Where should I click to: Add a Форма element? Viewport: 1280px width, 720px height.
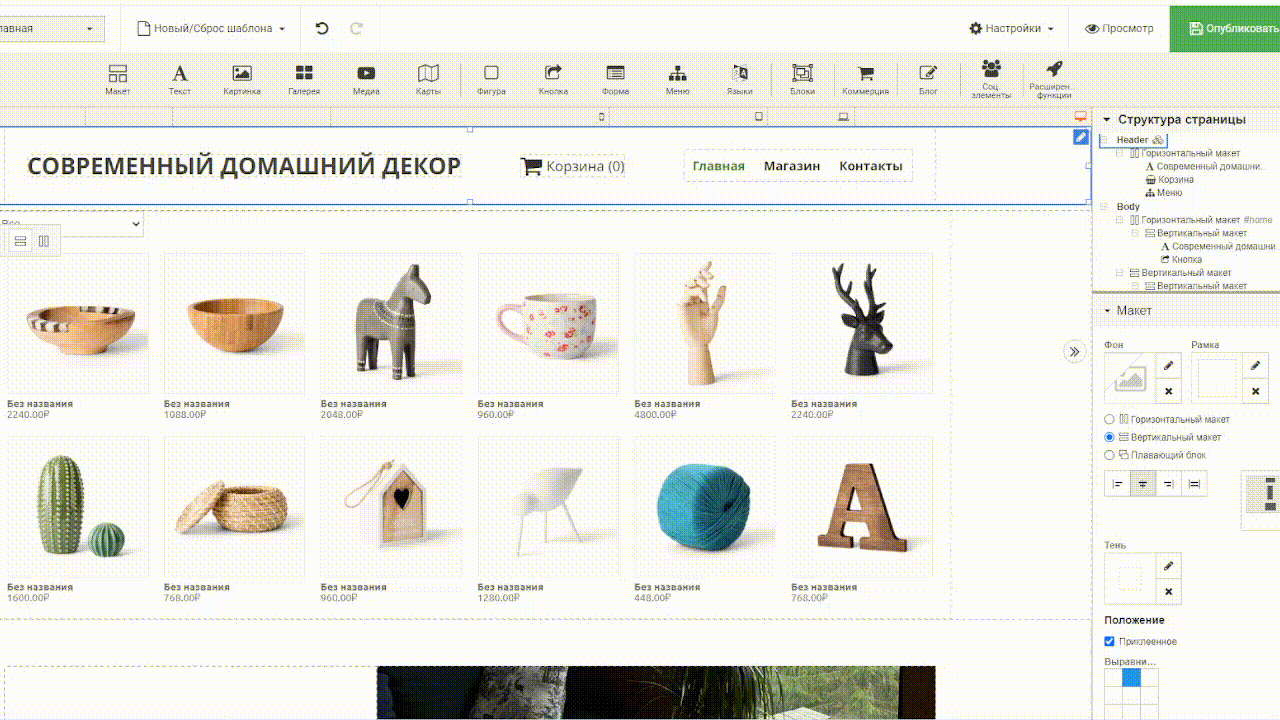tap(615, 79)
